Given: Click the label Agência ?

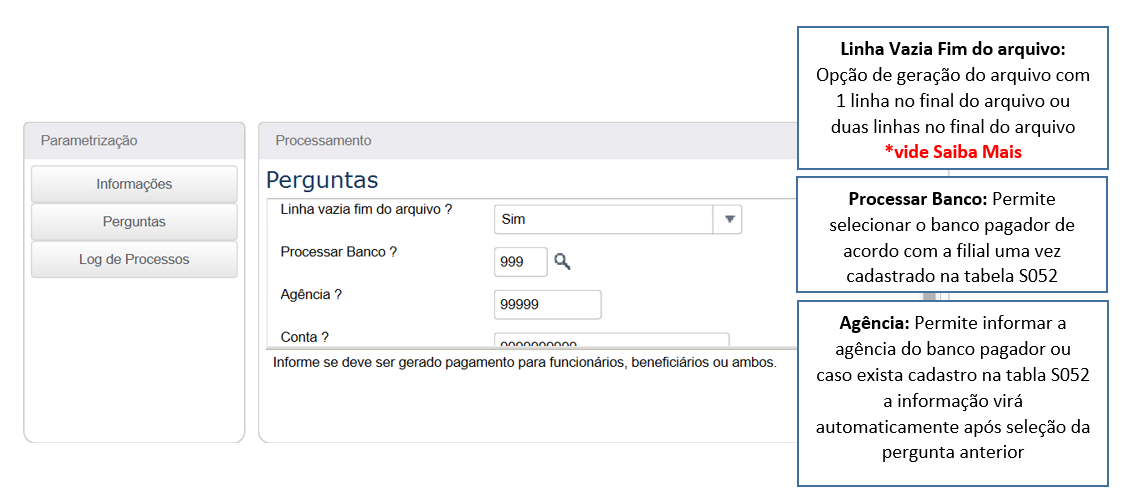Looking at the screenshot, I should pyautogui.click(x=310, y=294).
